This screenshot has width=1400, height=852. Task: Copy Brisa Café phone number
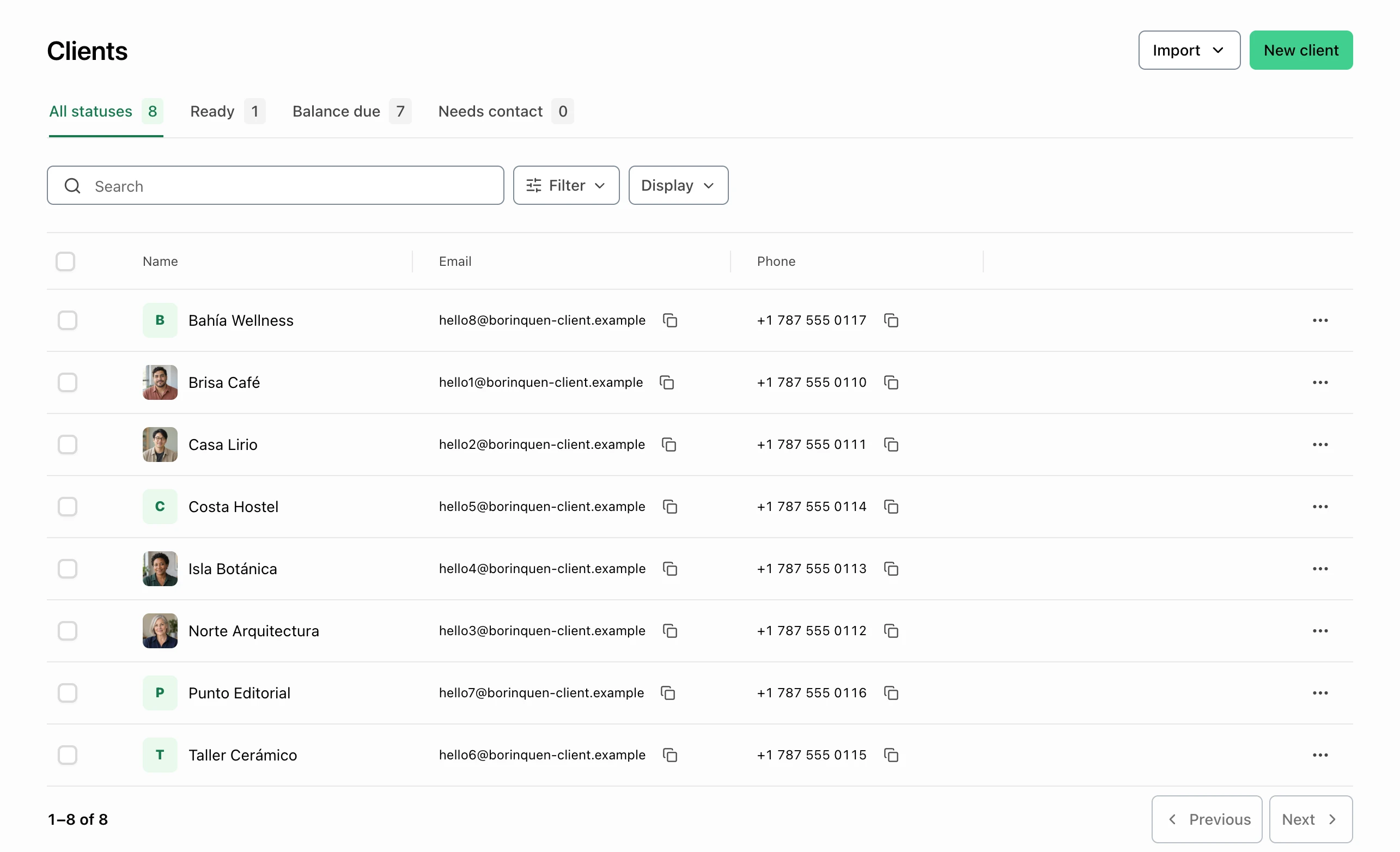click(x=891, y=382)
